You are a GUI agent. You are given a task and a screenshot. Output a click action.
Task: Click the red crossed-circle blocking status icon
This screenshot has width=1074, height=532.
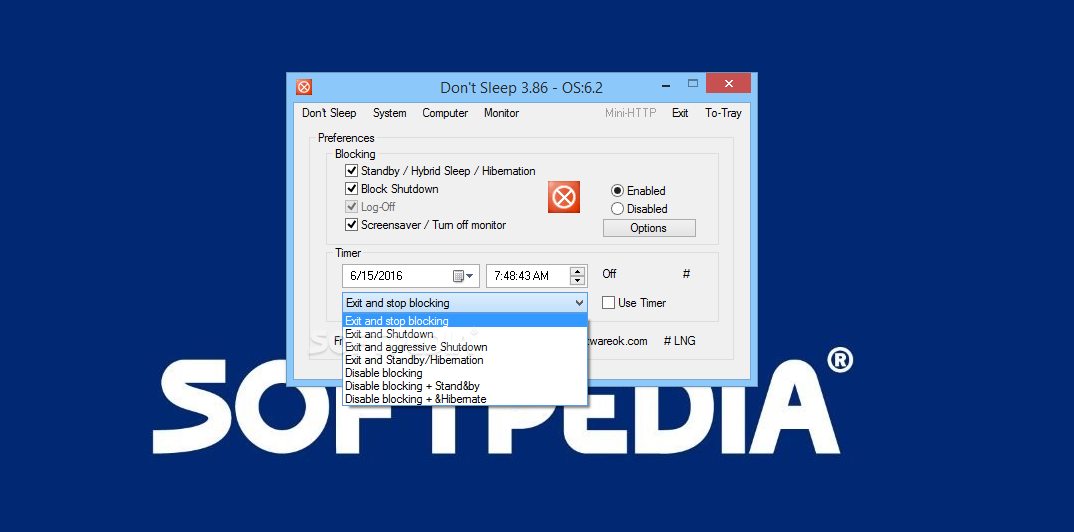(564, 197)
